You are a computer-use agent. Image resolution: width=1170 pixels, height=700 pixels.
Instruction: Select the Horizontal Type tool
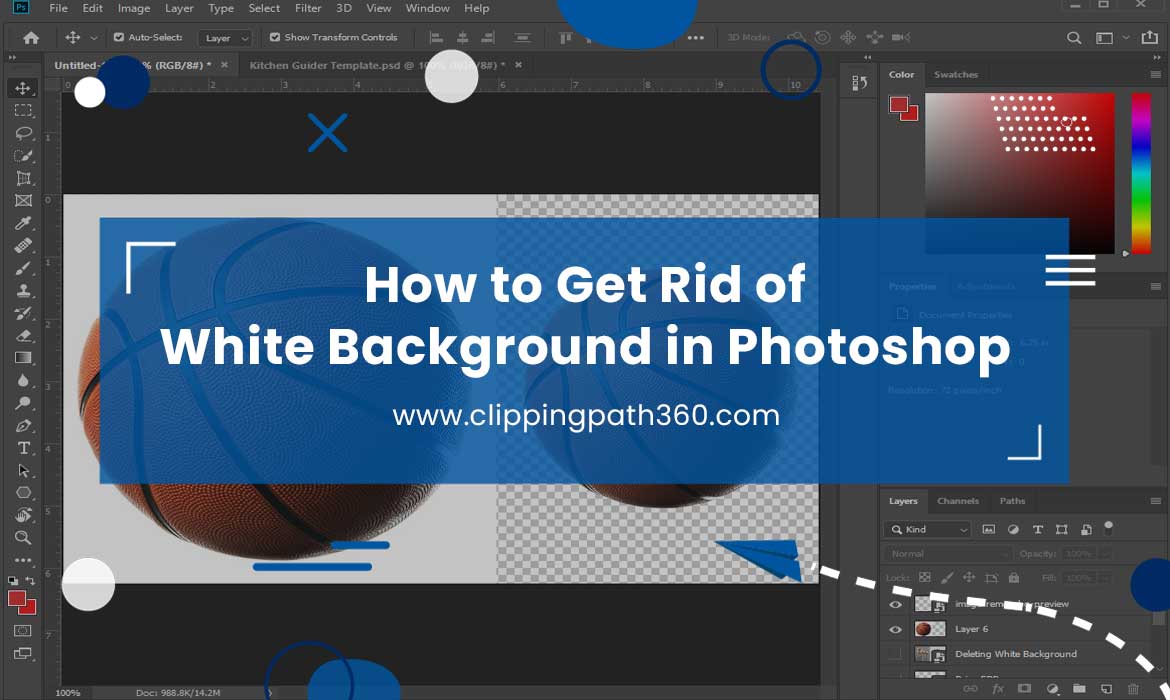coord(23,448)
